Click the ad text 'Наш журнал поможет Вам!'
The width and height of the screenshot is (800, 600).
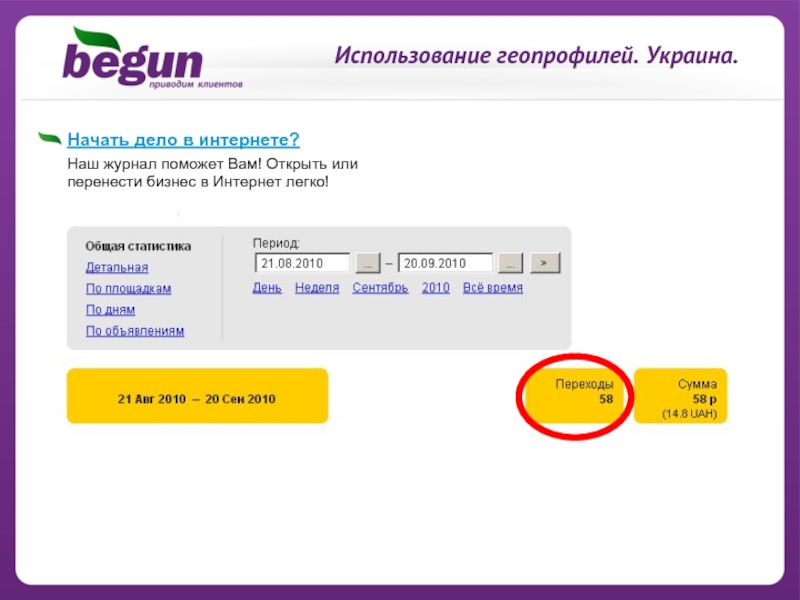(164, 164)
